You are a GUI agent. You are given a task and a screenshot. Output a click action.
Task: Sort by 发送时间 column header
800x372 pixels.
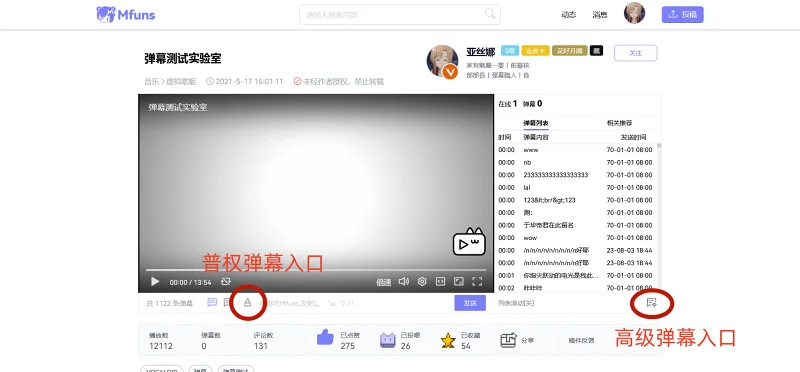633,137
